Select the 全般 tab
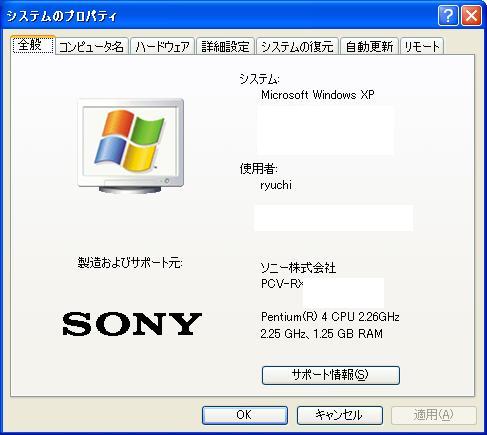Image resolution: width=487 pixels, height=435 pixels. 33,45
